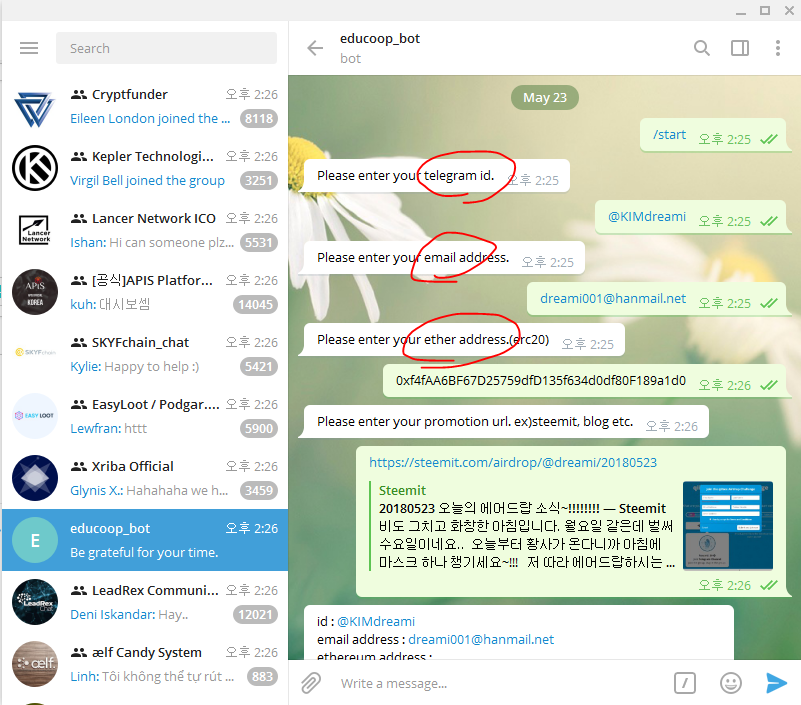Click the dreami001@hanmail.net link in bot reply

click(x=481, y=639)
